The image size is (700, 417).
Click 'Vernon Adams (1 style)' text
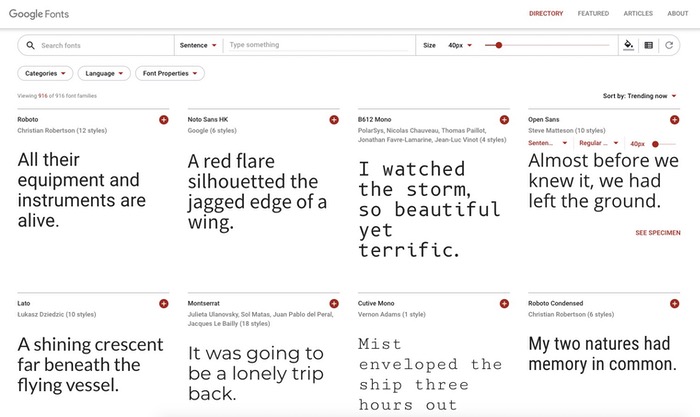point(392,314)
